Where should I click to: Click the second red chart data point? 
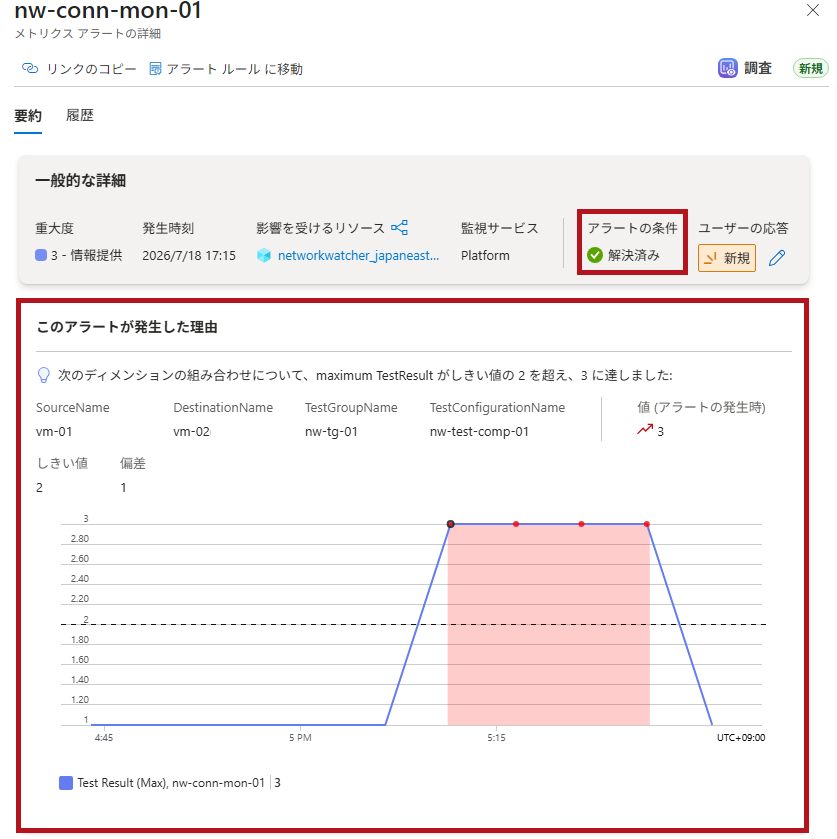pos(516,524)
